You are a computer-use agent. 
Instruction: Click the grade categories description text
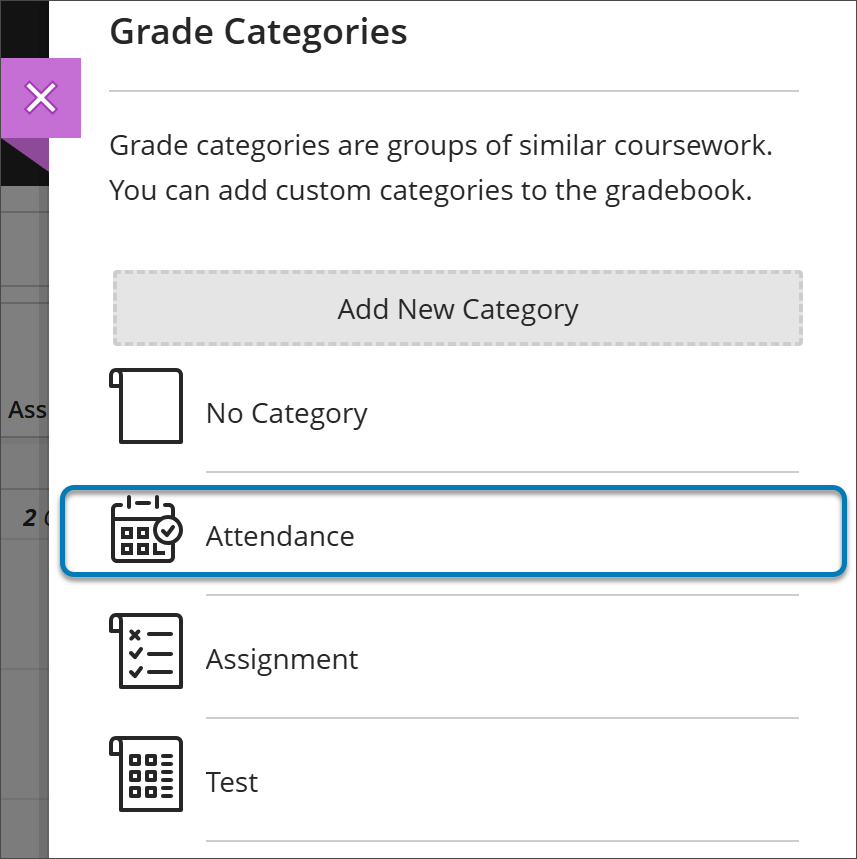440,167
